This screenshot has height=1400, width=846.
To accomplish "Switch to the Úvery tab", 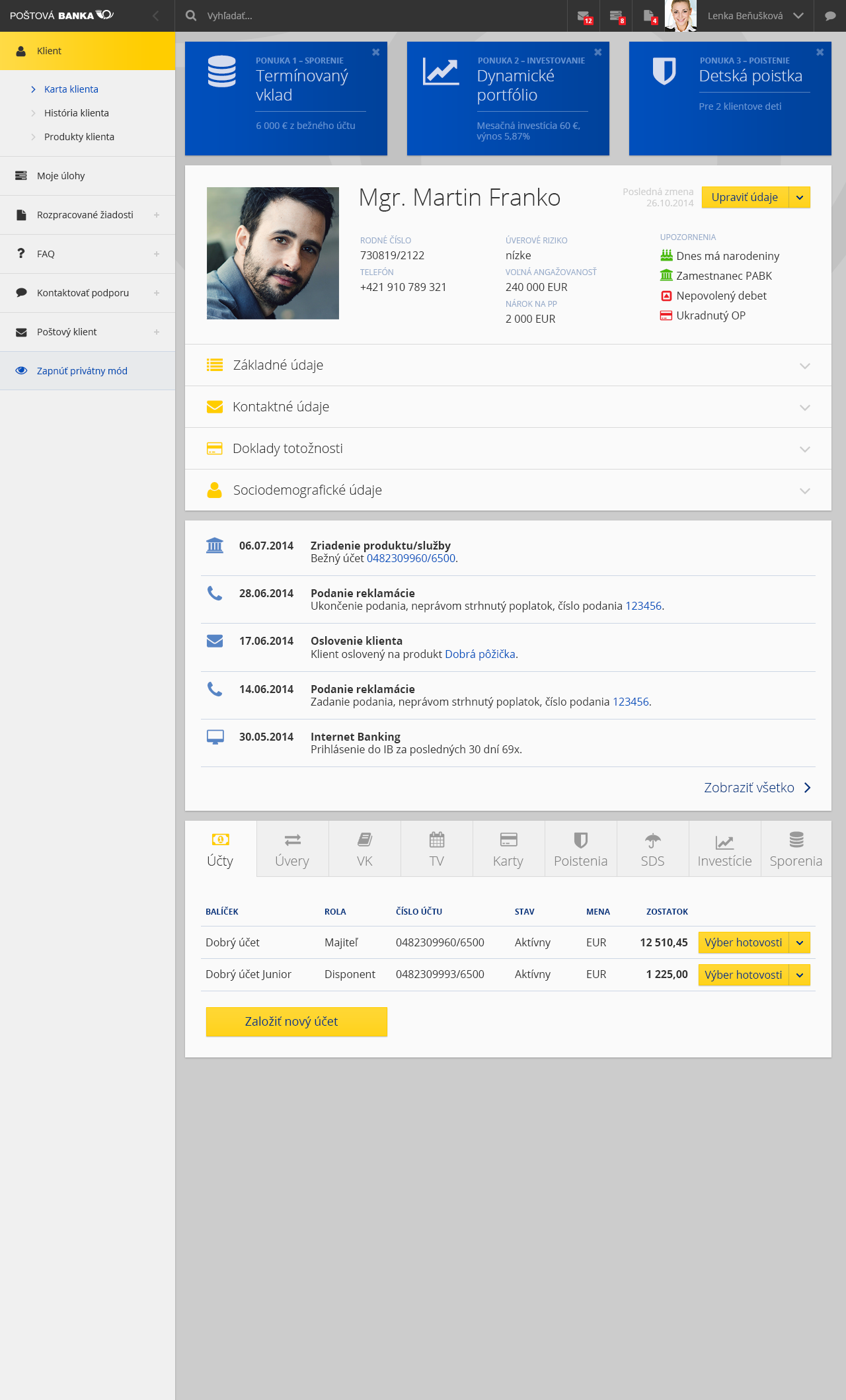I will pyautogui.click(x=293, y=849).
